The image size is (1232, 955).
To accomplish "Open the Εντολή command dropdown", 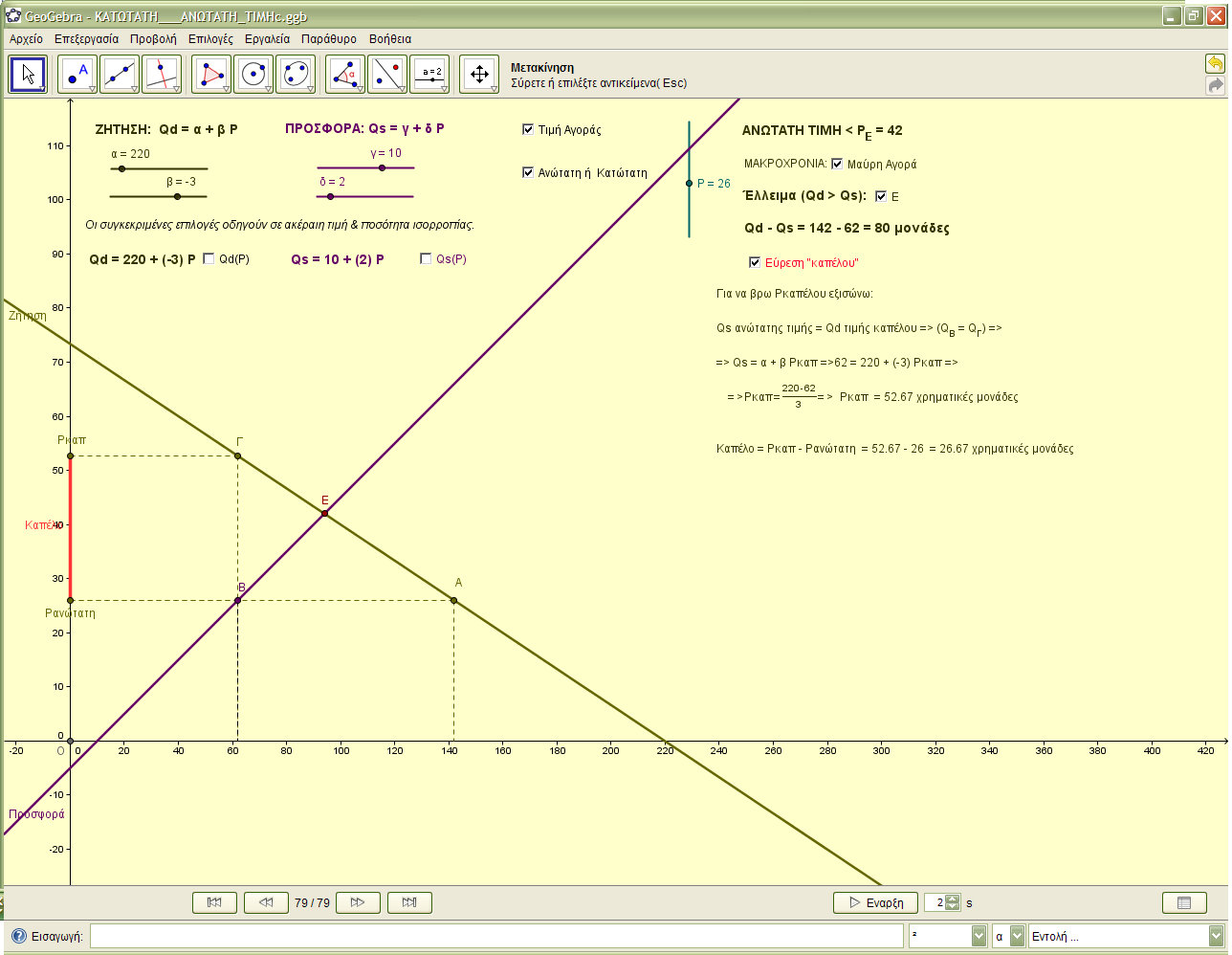I will click(x=1217, y=936).
